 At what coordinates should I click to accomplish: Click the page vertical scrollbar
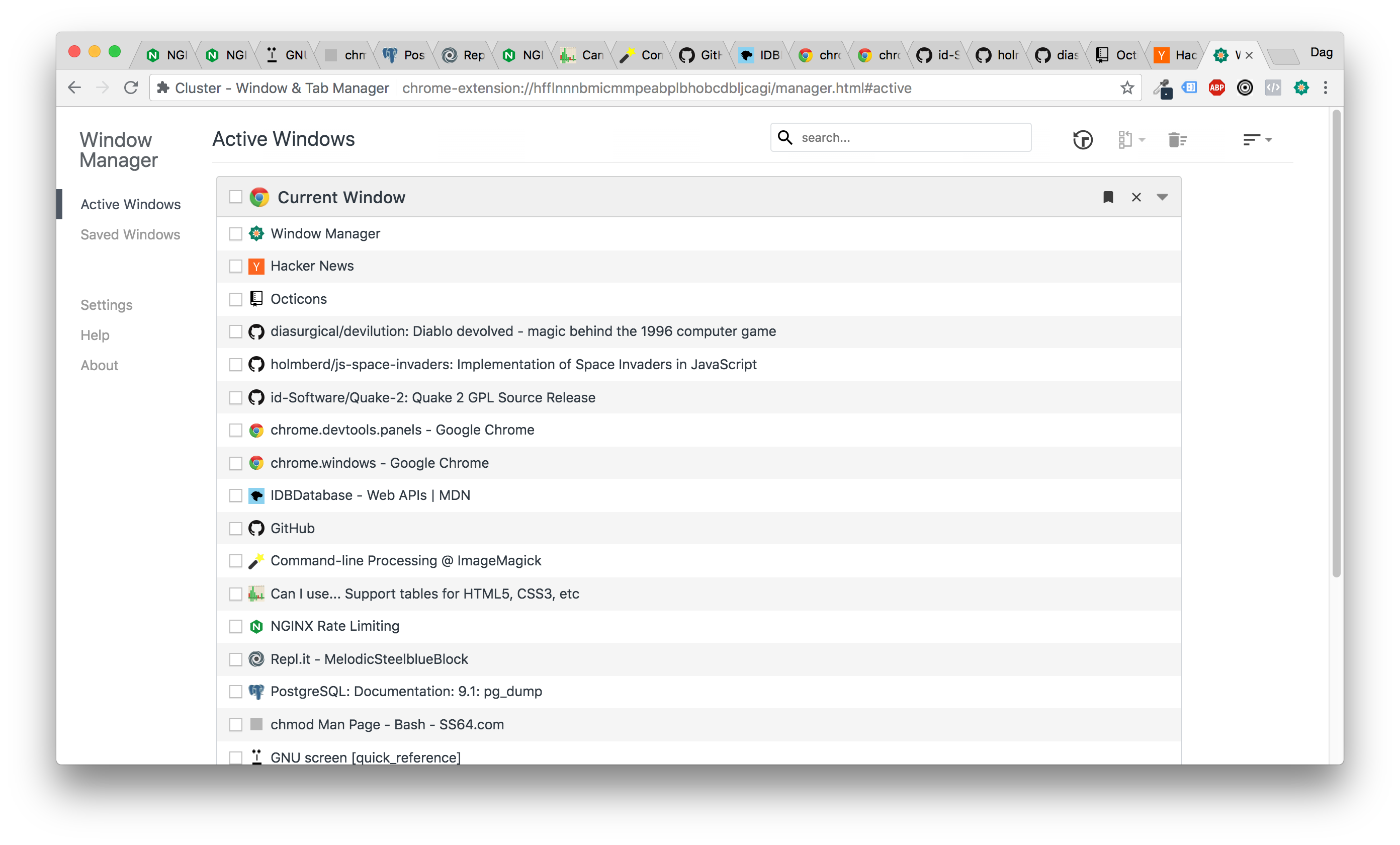point(1336,344)
